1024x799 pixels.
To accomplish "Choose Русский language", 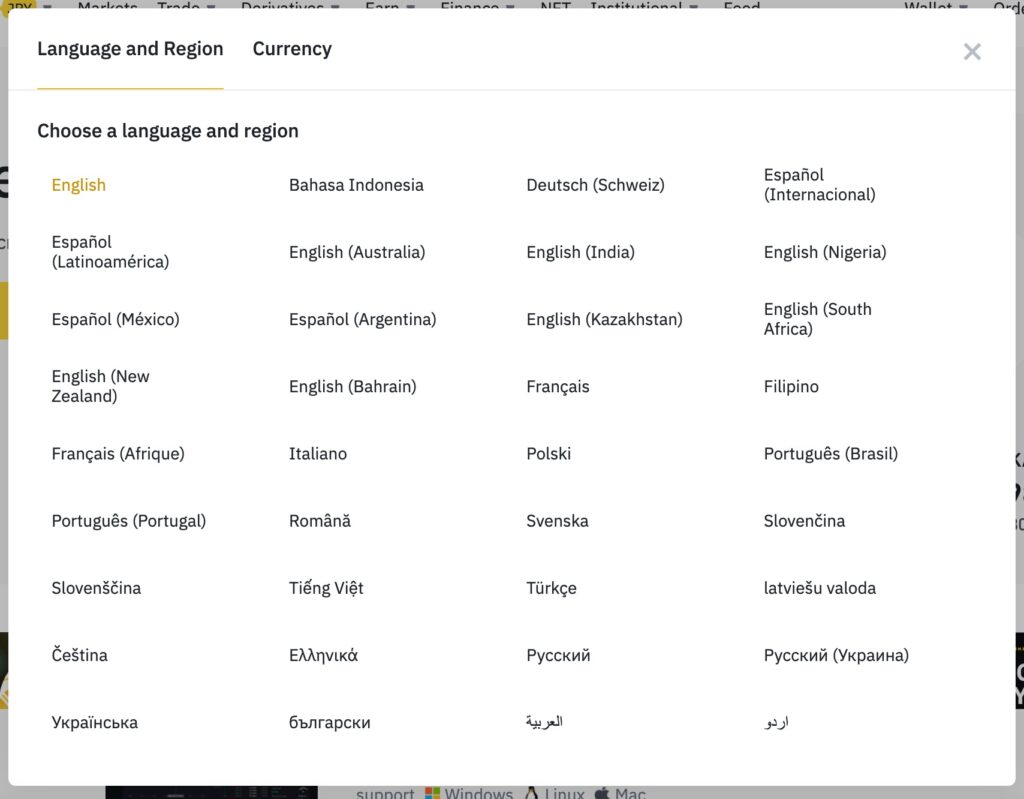I will coord(558,655).
